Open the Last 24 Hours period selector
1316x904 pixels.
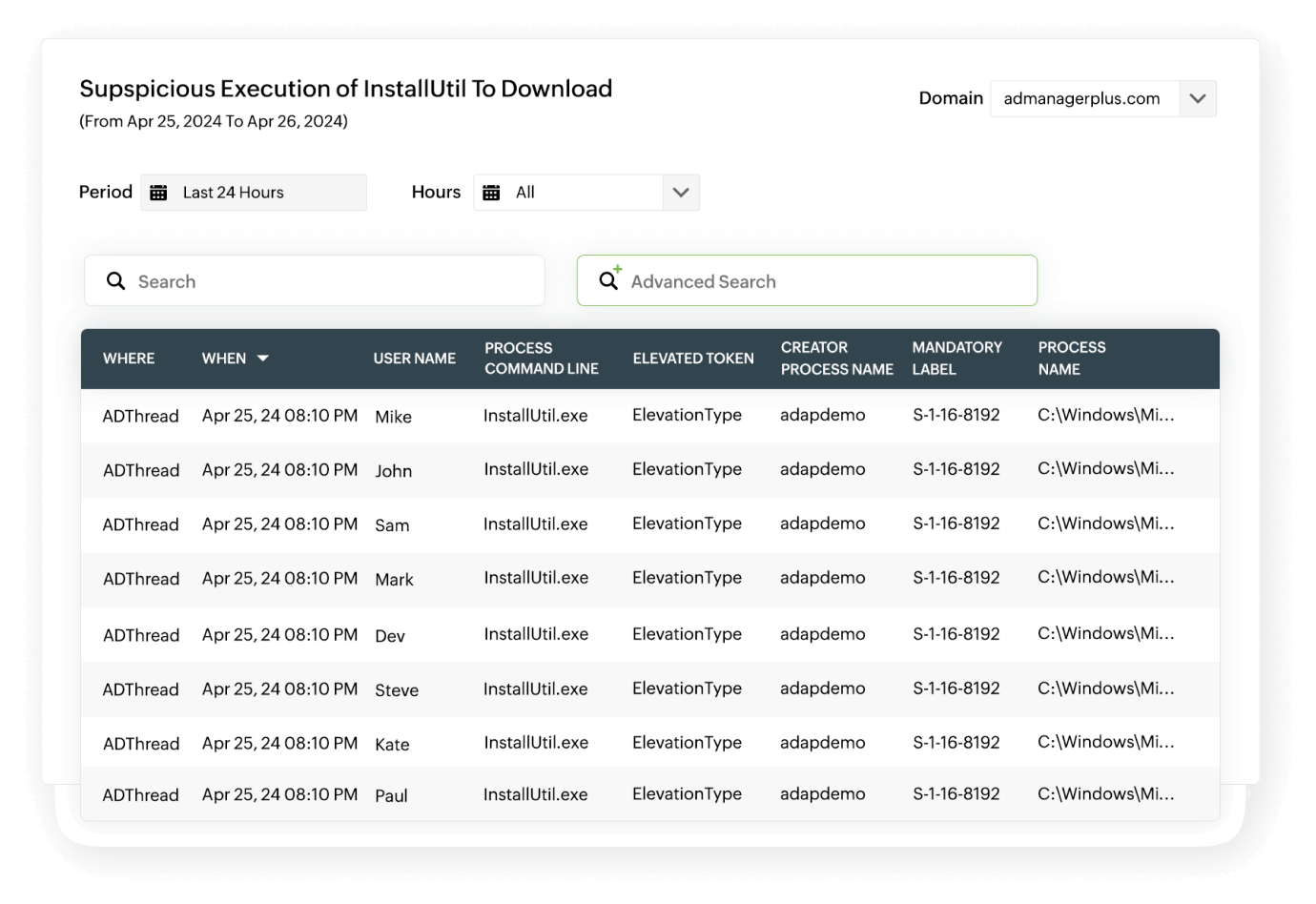click(x=253, y=192)
